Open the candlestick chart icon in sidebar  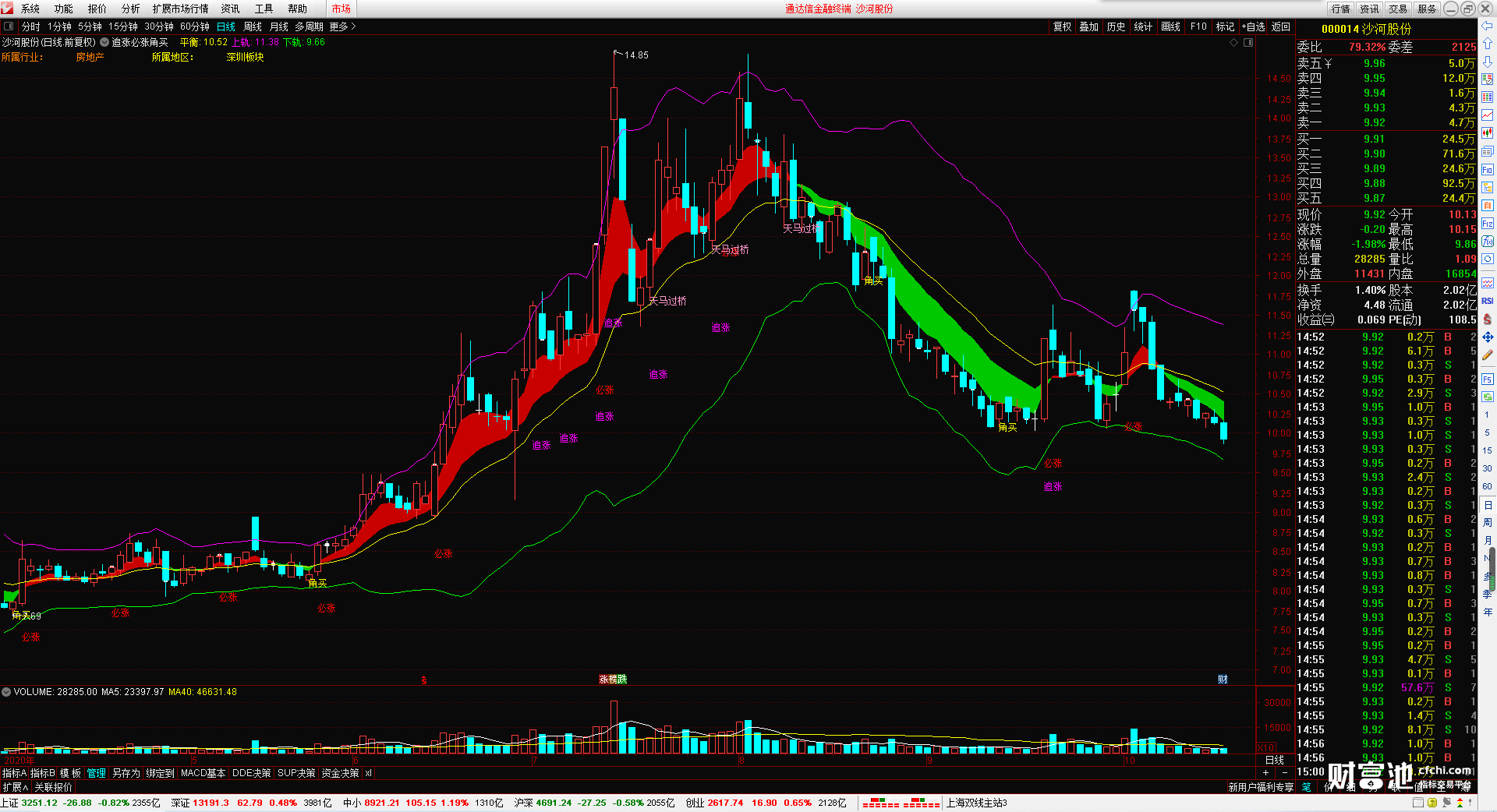1488,133
